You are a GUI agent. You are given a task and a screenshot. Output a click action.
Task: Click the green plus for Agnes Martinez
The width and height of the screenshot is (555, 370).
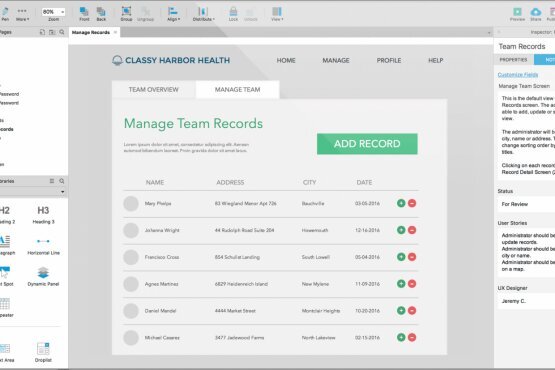401,284
